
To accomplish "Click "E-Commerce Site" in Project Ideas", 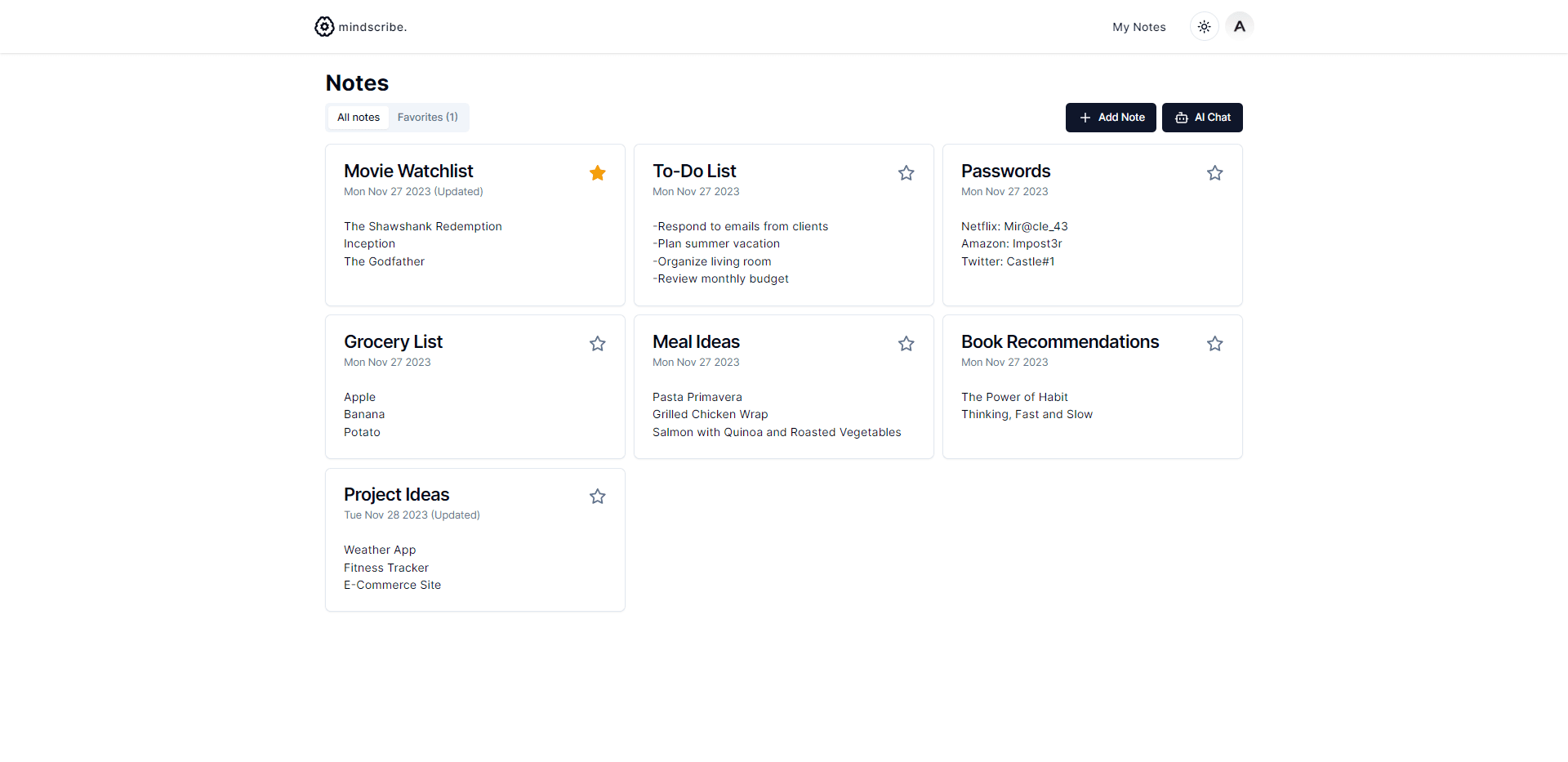I will [392, 585].
